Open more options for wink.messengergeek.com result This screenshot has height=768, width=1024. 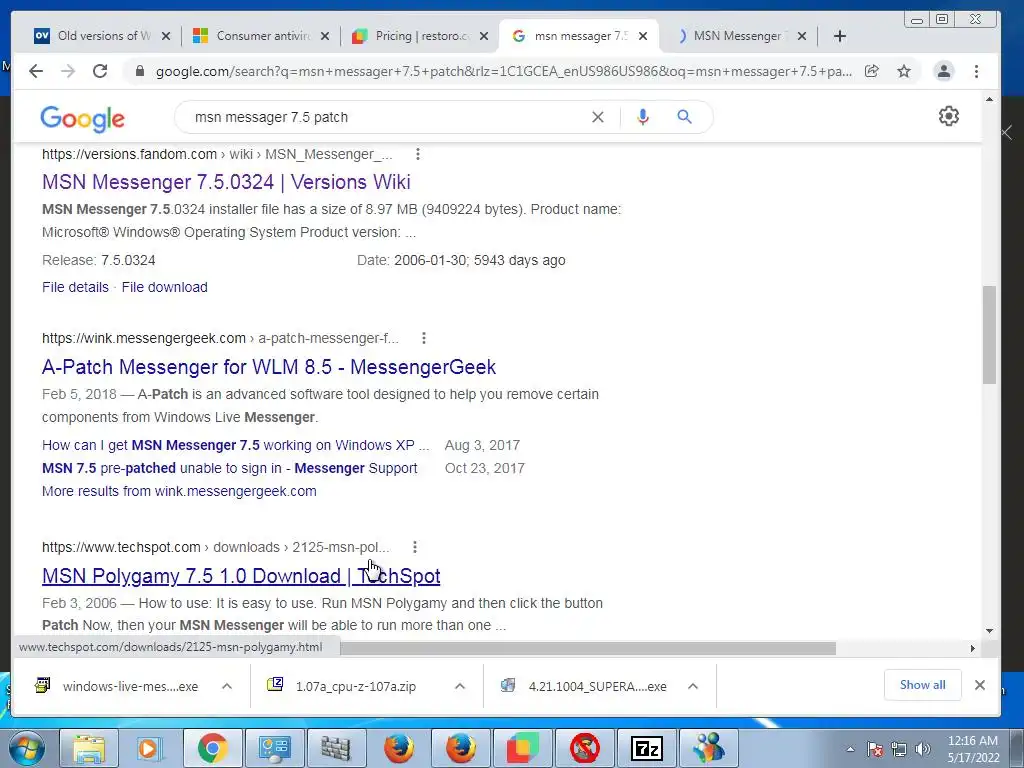coord(424,338)
